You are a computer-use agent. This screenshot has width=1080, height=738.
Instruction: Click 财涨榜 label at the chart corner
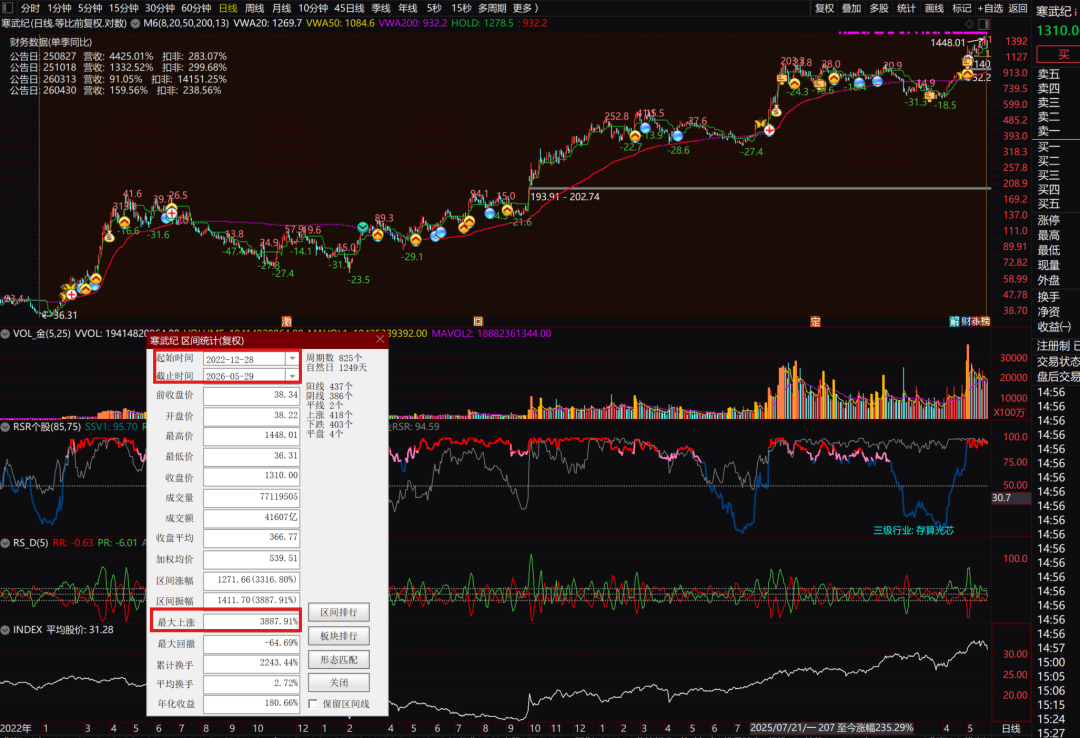(975, 321)
